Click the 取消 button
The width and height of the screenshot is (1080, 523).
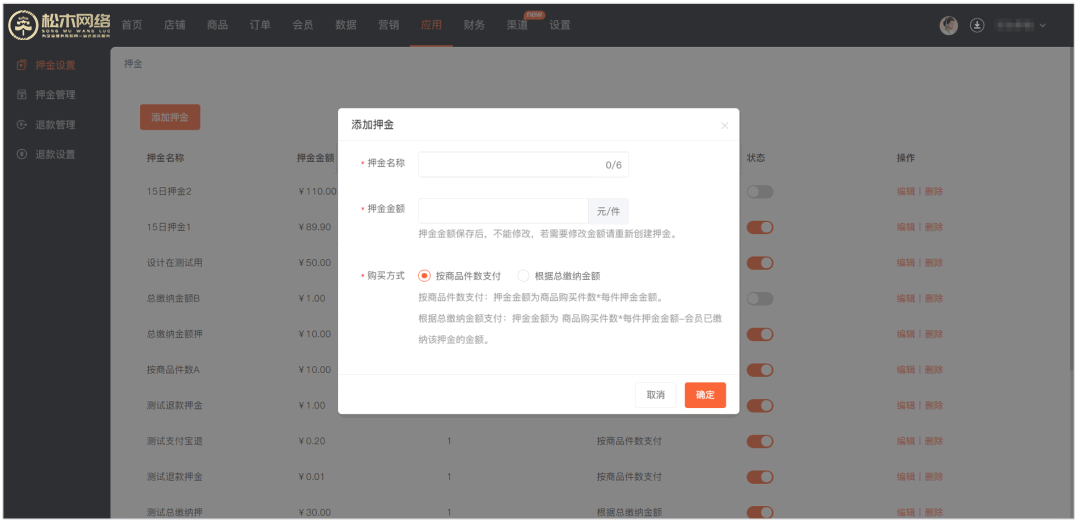[x=655, y=395]
